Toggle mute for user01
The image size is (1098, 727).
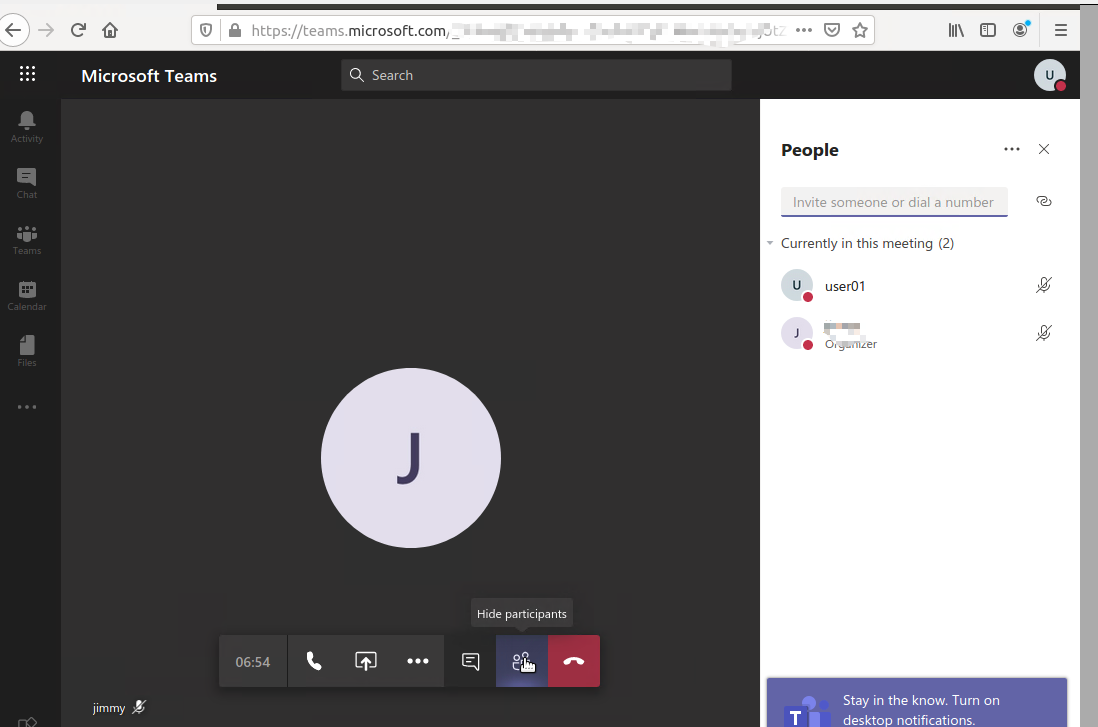(1043, 284)
